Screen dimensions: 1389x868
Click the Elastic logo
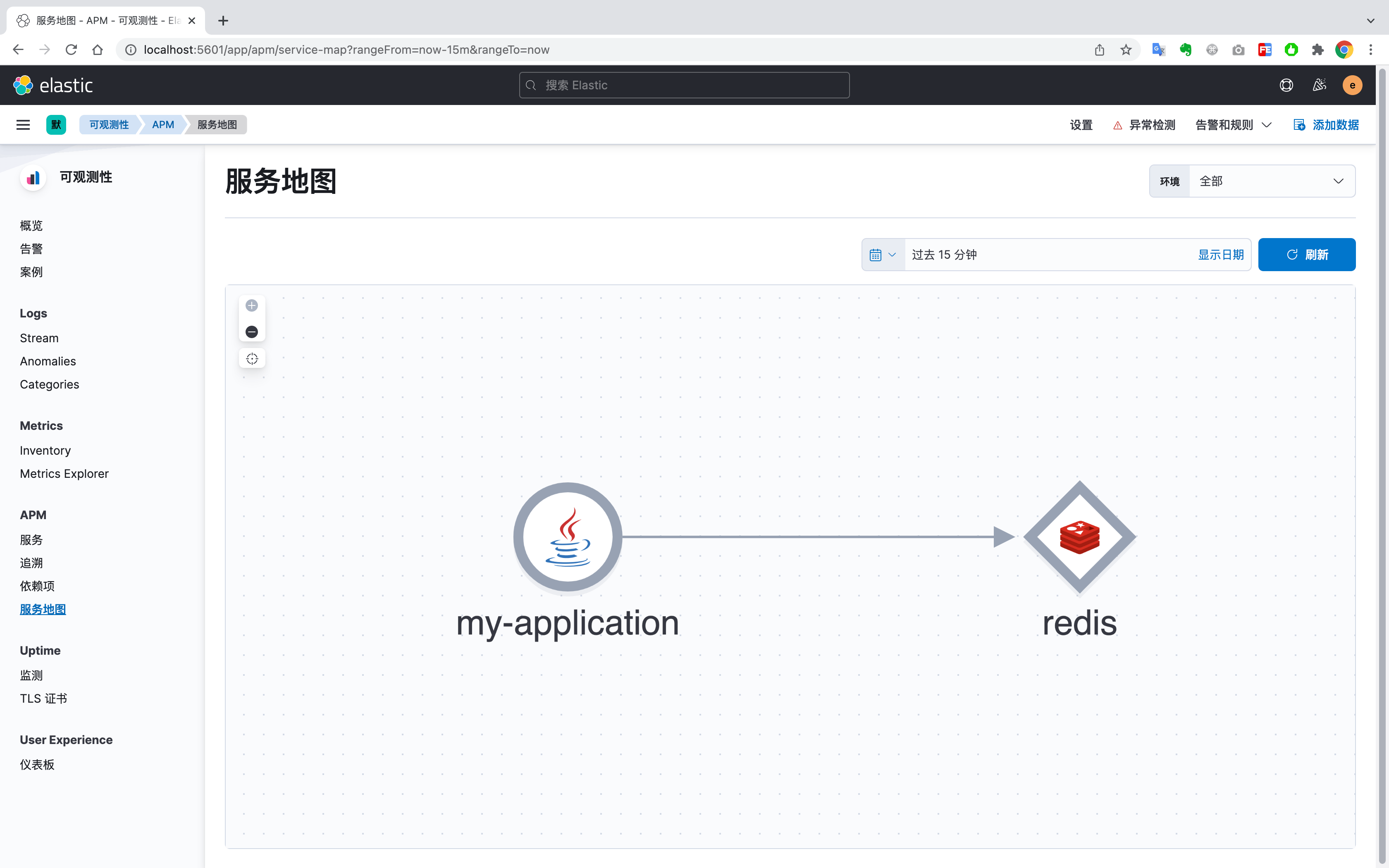click(x=53, y=85)
